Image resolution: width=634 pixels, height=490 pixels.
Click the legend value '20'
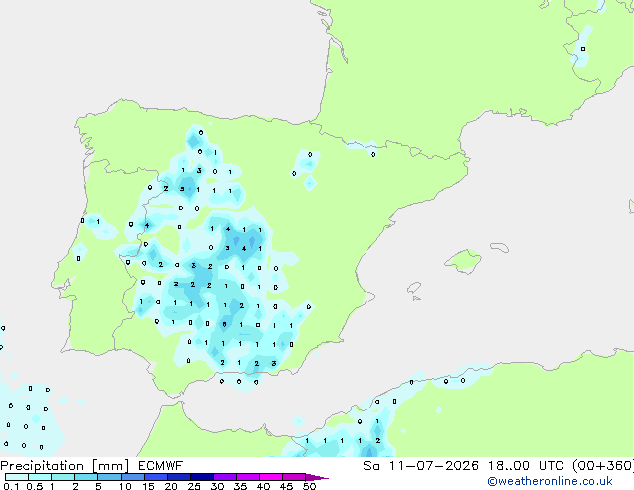[x=171, y=486]
